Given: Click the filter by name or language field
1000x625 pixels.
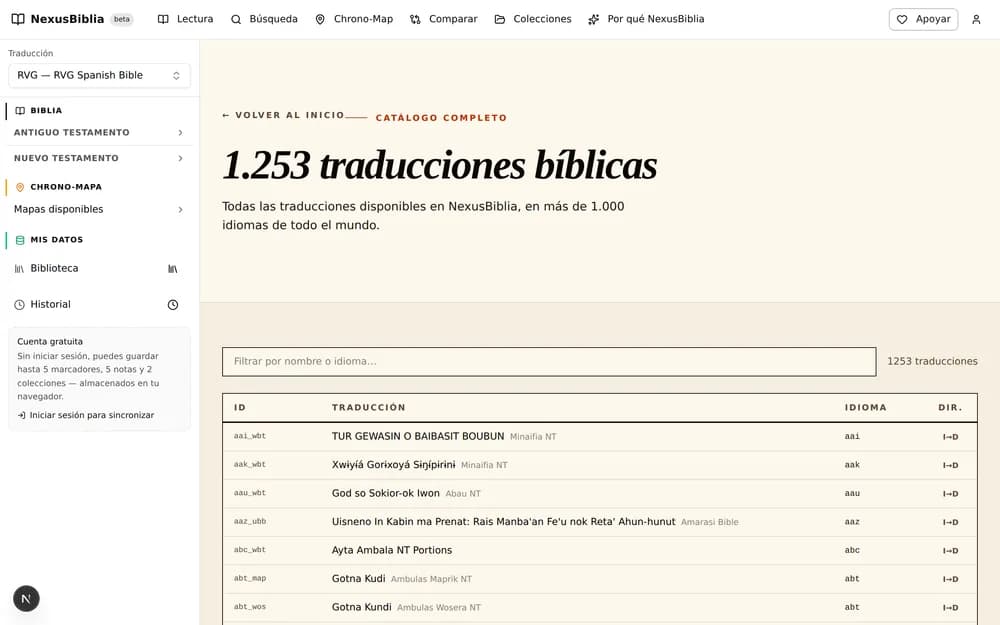Looking at the screenshot, I should (549, 362).
